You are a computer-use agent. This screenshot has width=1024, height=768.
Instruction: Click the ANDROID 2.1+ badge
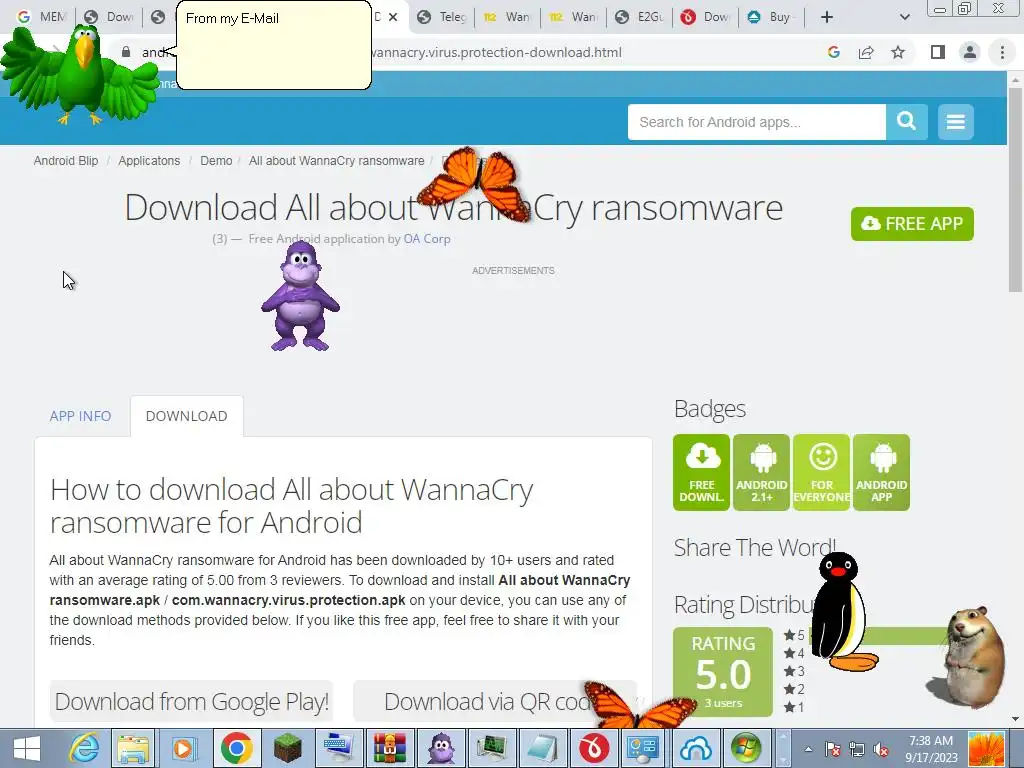point(761,472)
